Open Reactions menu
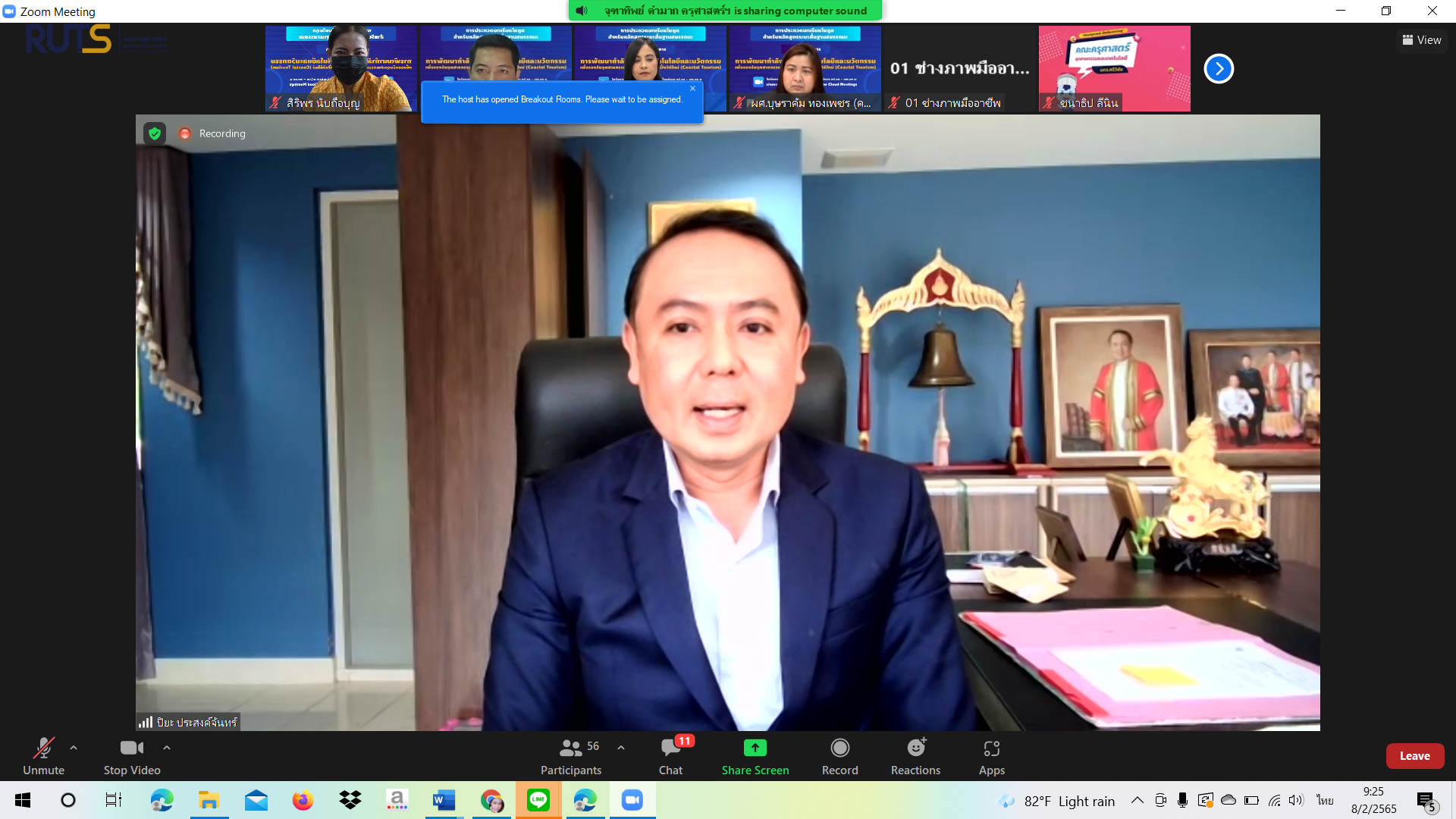Image resolution: width=1456 pixels, height=819 pixels. click(915, 757)
